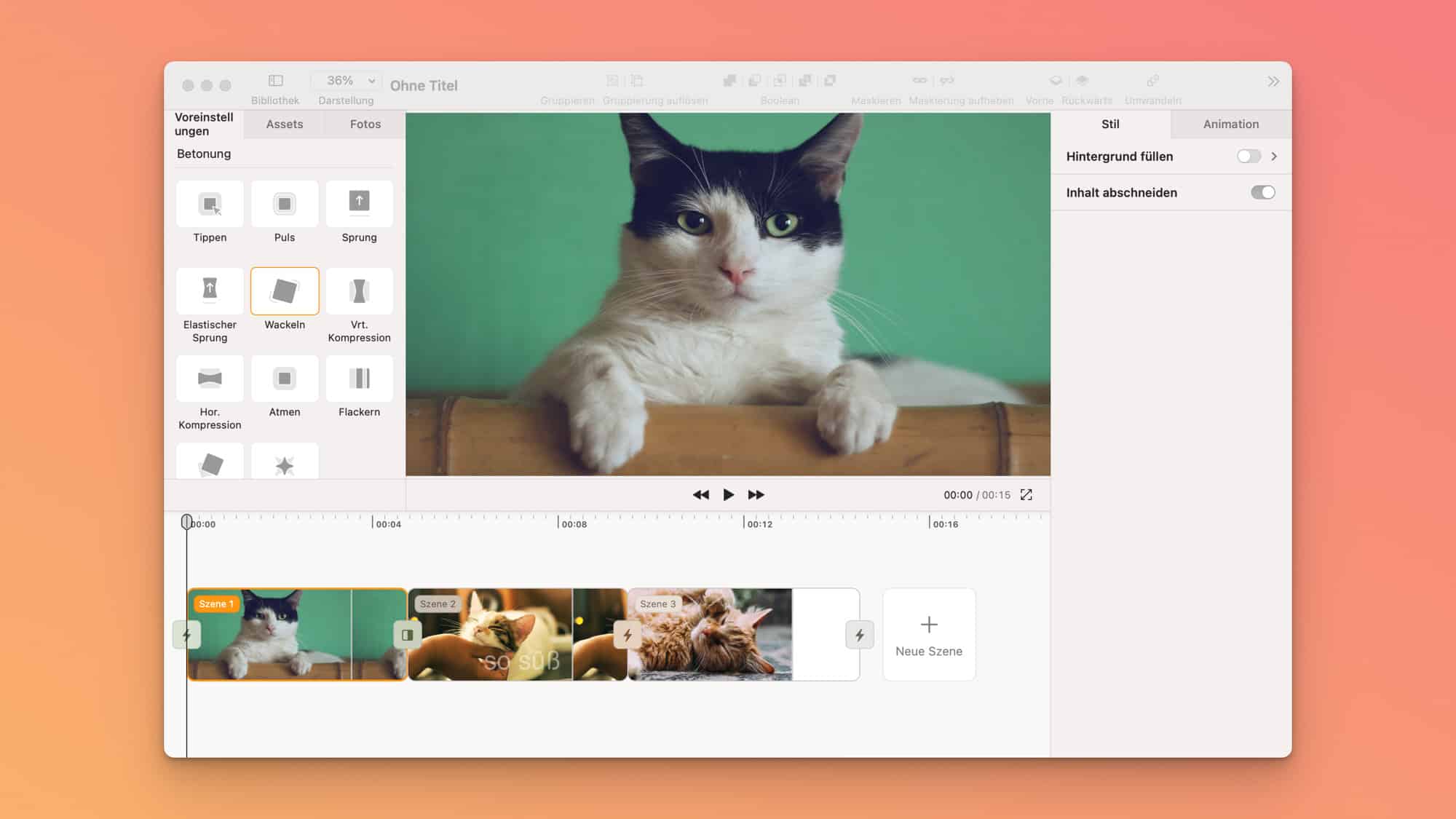The height and width of the screenshot is (819, 1456).
Task: Click the timeline playhead handle at 00:00
Action: tap(186, 521)
